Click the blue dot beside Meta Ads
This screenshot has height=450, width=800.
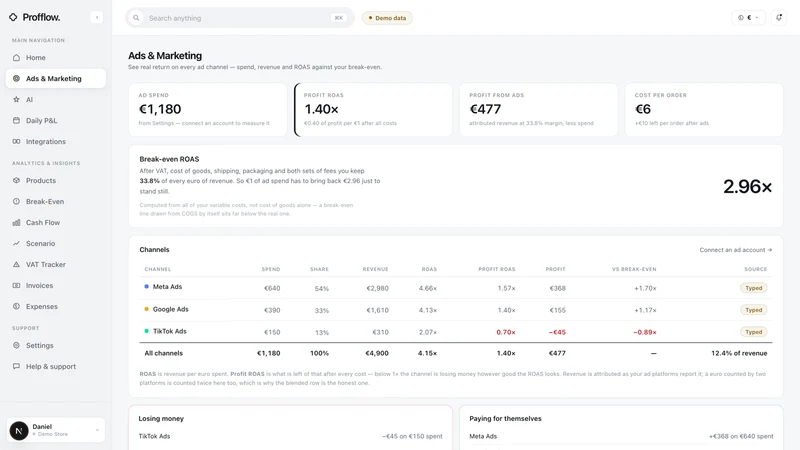click(x=146, y=287)
